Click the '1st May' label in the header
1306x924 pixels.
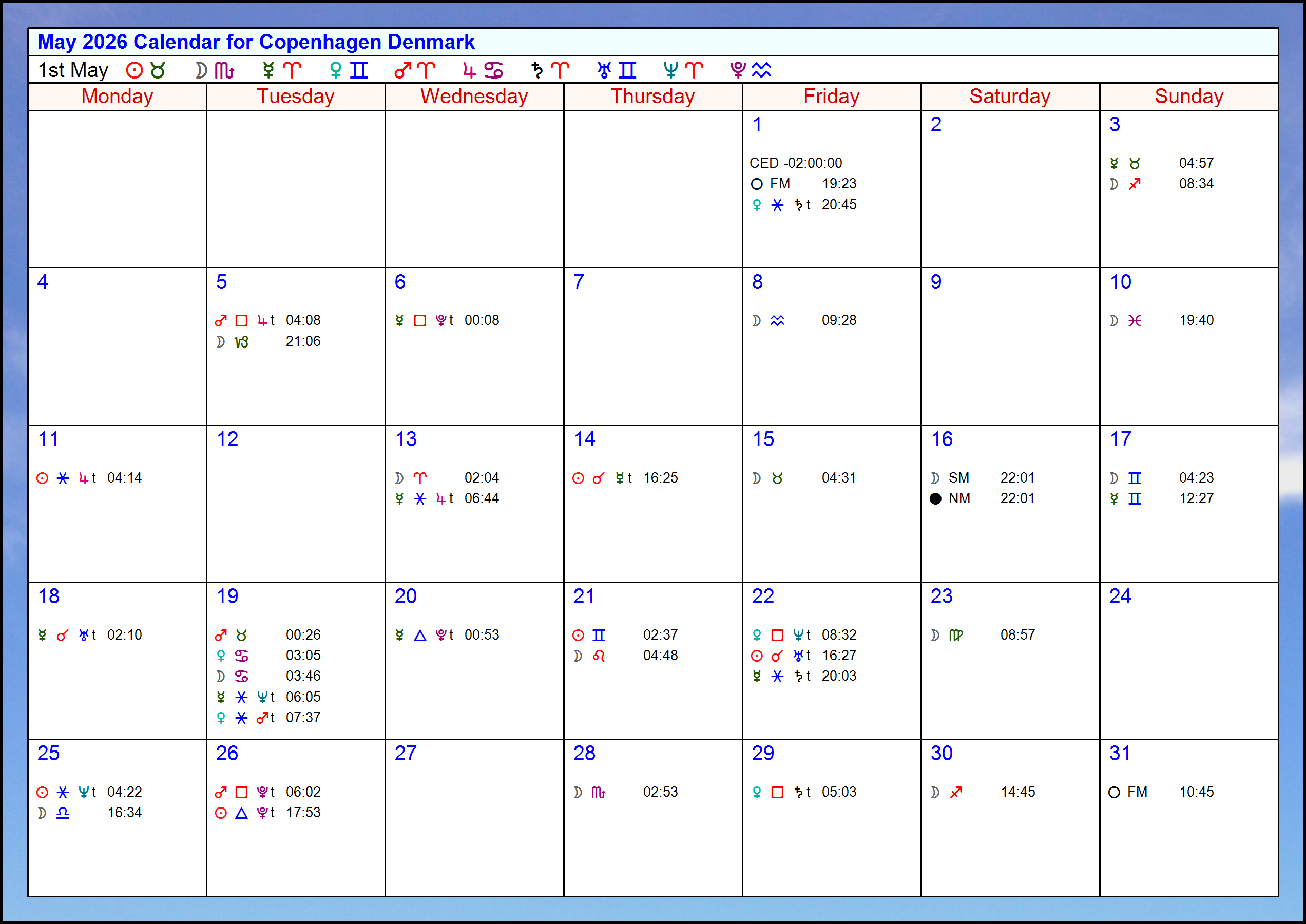[73, 70]
